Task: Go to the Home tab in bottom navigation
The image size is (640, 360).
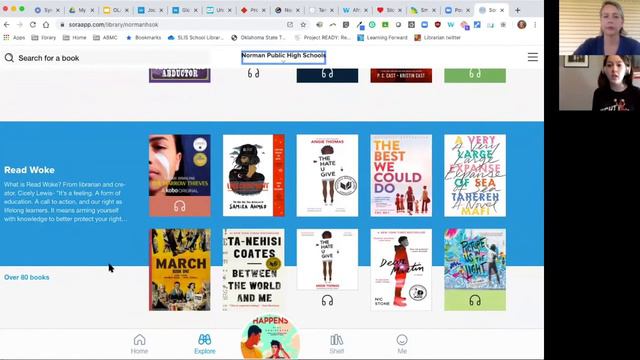Action: click(139, 344)
